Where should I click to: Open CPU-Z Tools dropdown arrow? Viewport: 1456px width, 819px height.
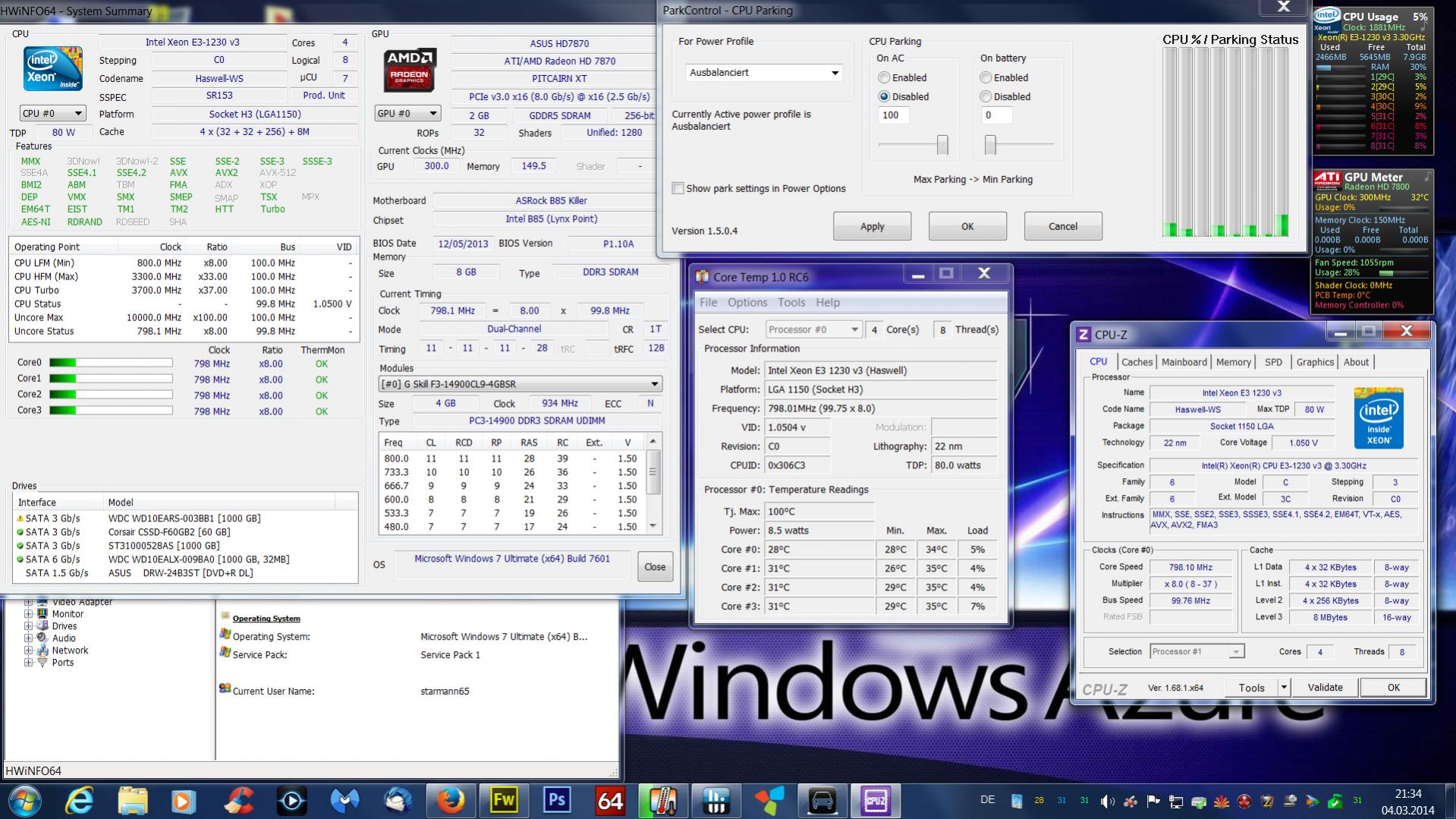click(x=1284, y=687)
